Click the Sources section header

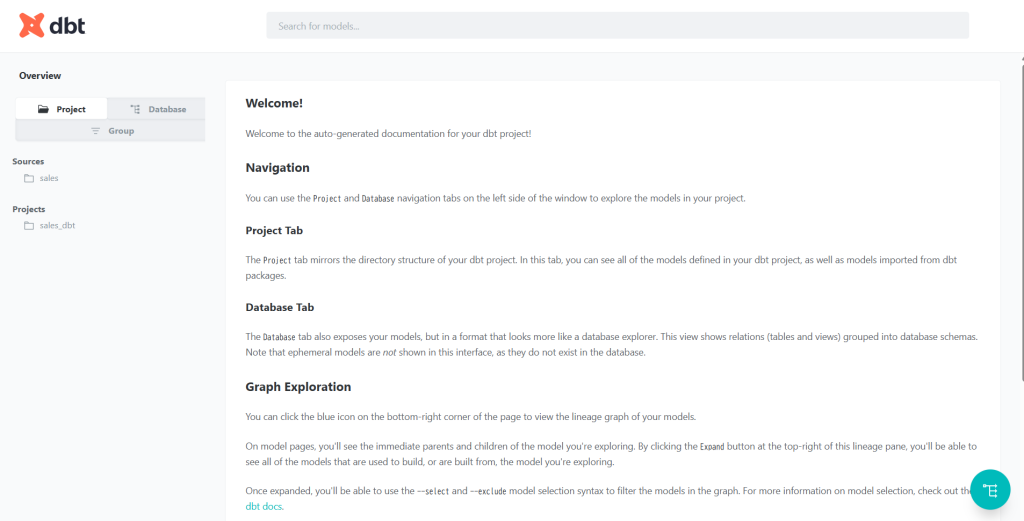[28, 161]
